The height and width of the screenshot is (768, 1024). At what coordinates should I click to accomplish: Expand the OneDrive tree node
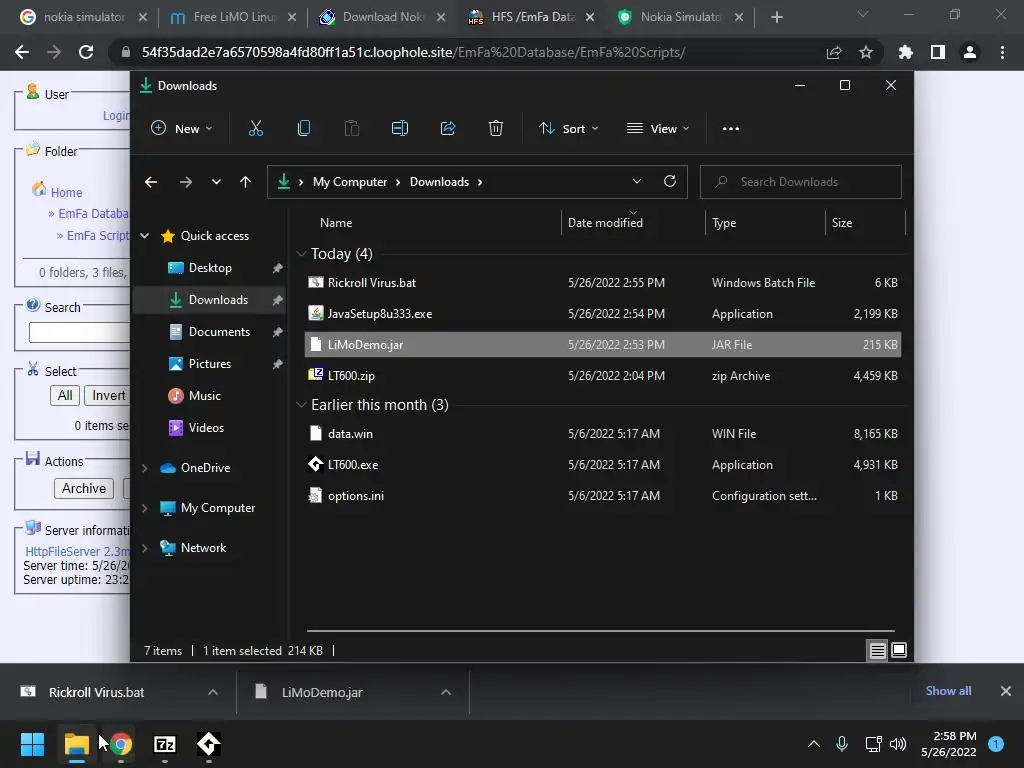pos(145,468)
